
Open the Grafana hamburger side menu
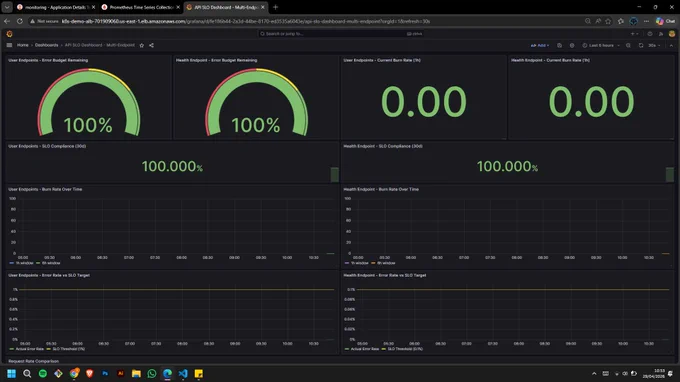pos(9,45)
